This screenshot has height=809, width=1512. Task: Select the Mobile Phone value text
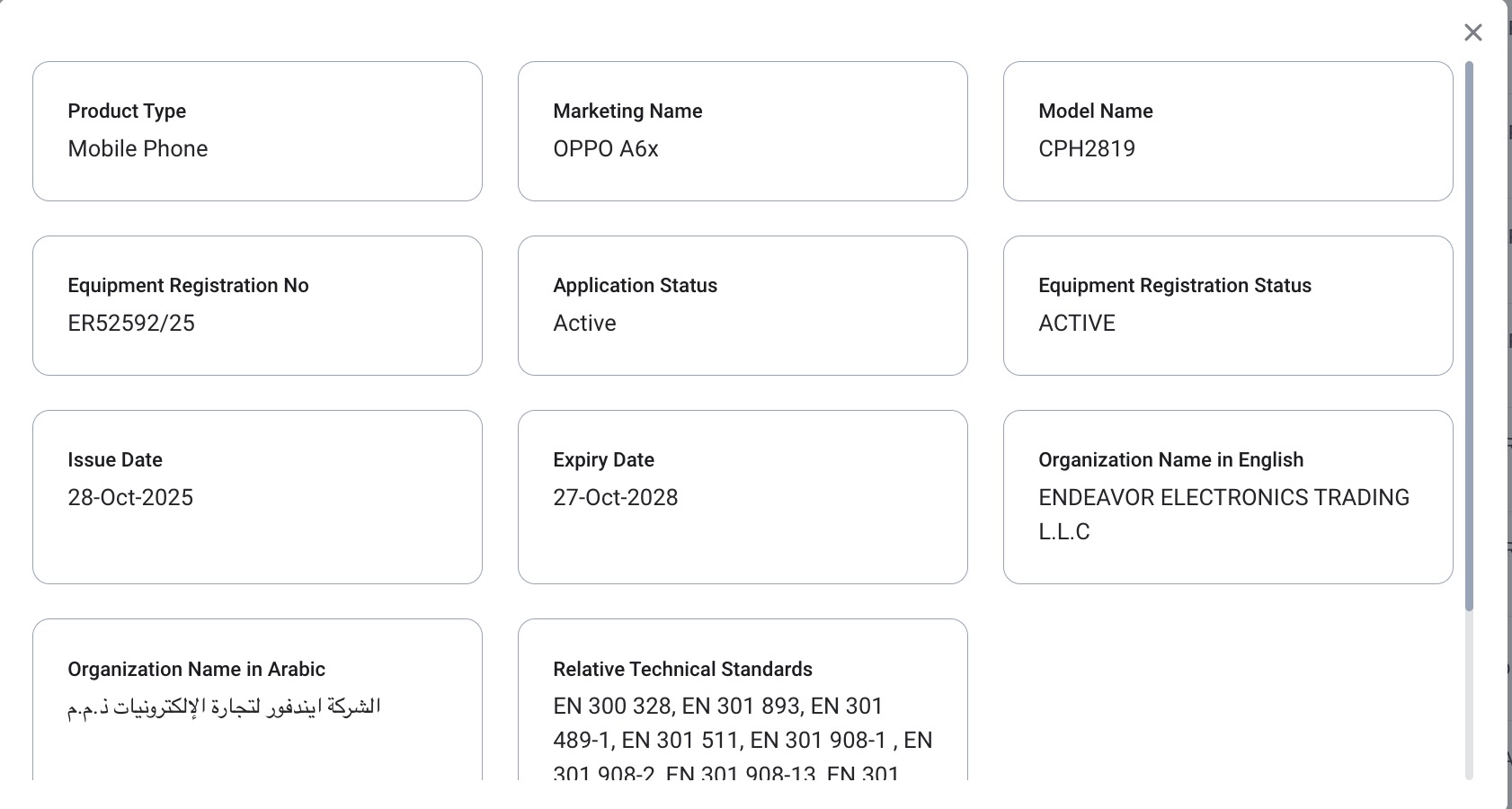138,149
